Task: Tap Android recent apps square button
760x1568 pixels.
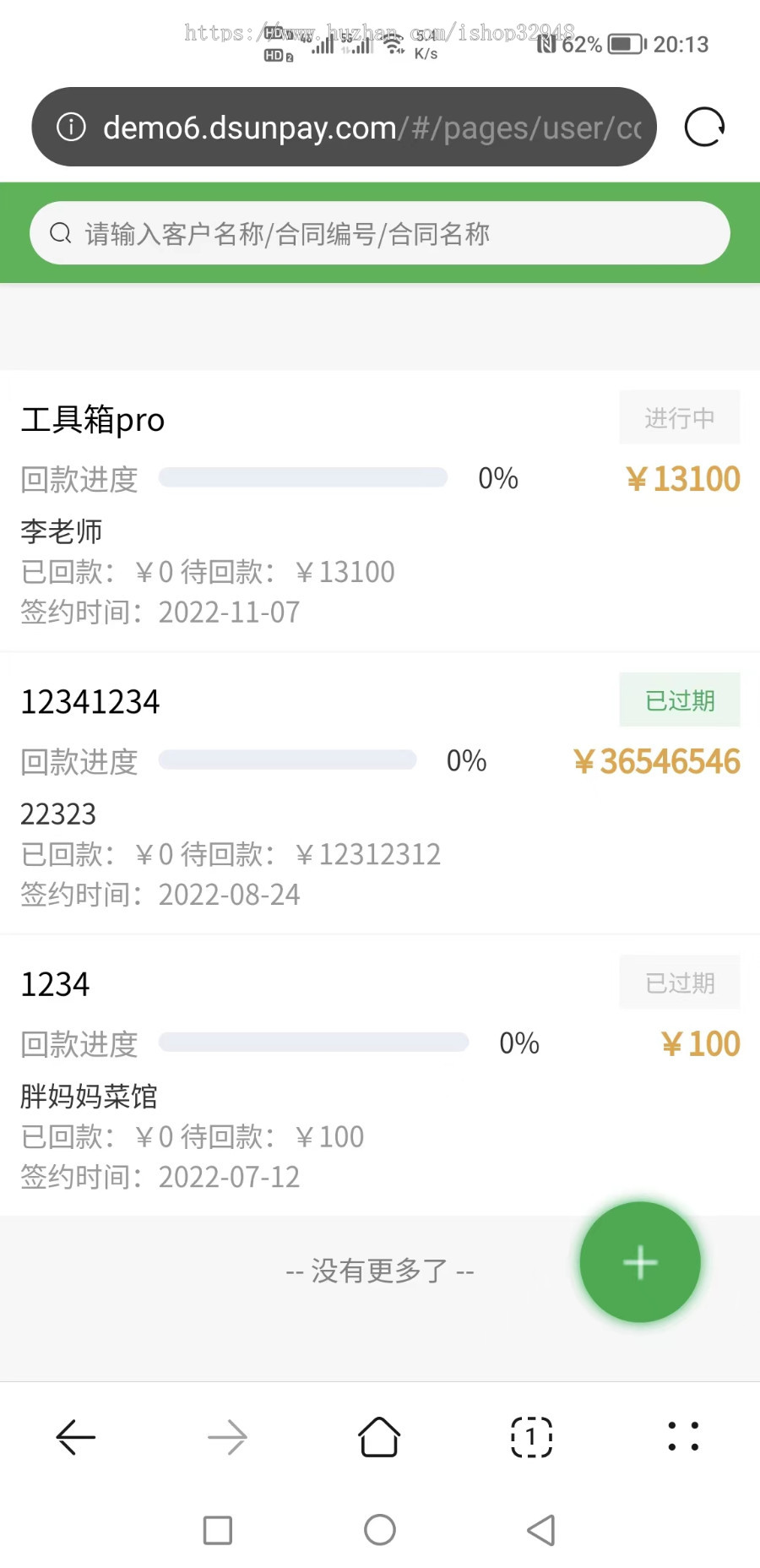Action: [x=218, y=1530]
